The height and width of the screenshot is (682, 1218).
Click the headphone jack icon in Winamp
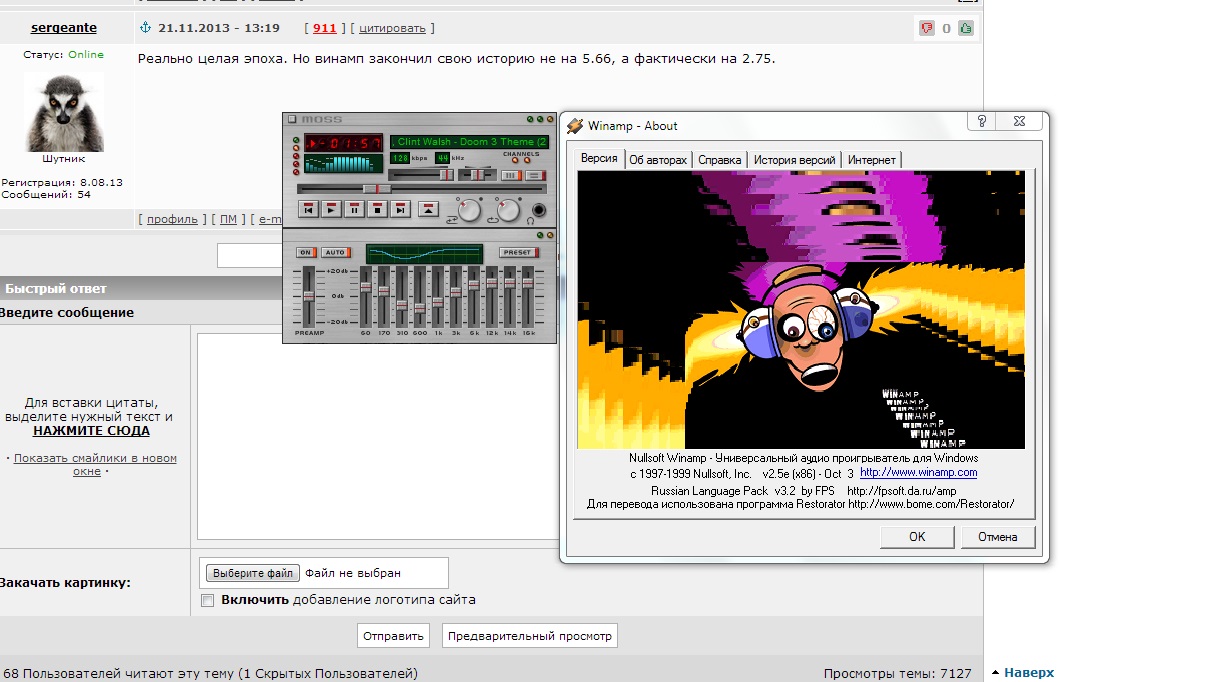pyautogui.click(x=539, y=210)
